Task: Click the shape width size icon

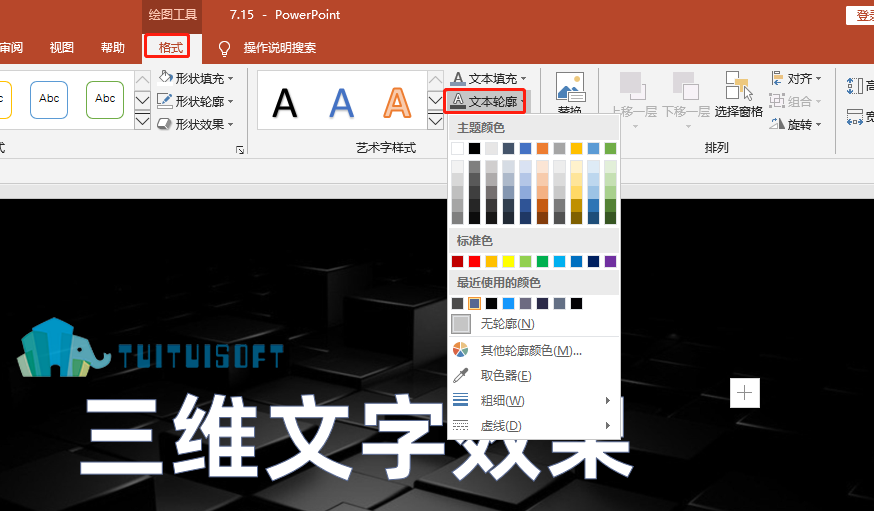Action: coord(855,116)
